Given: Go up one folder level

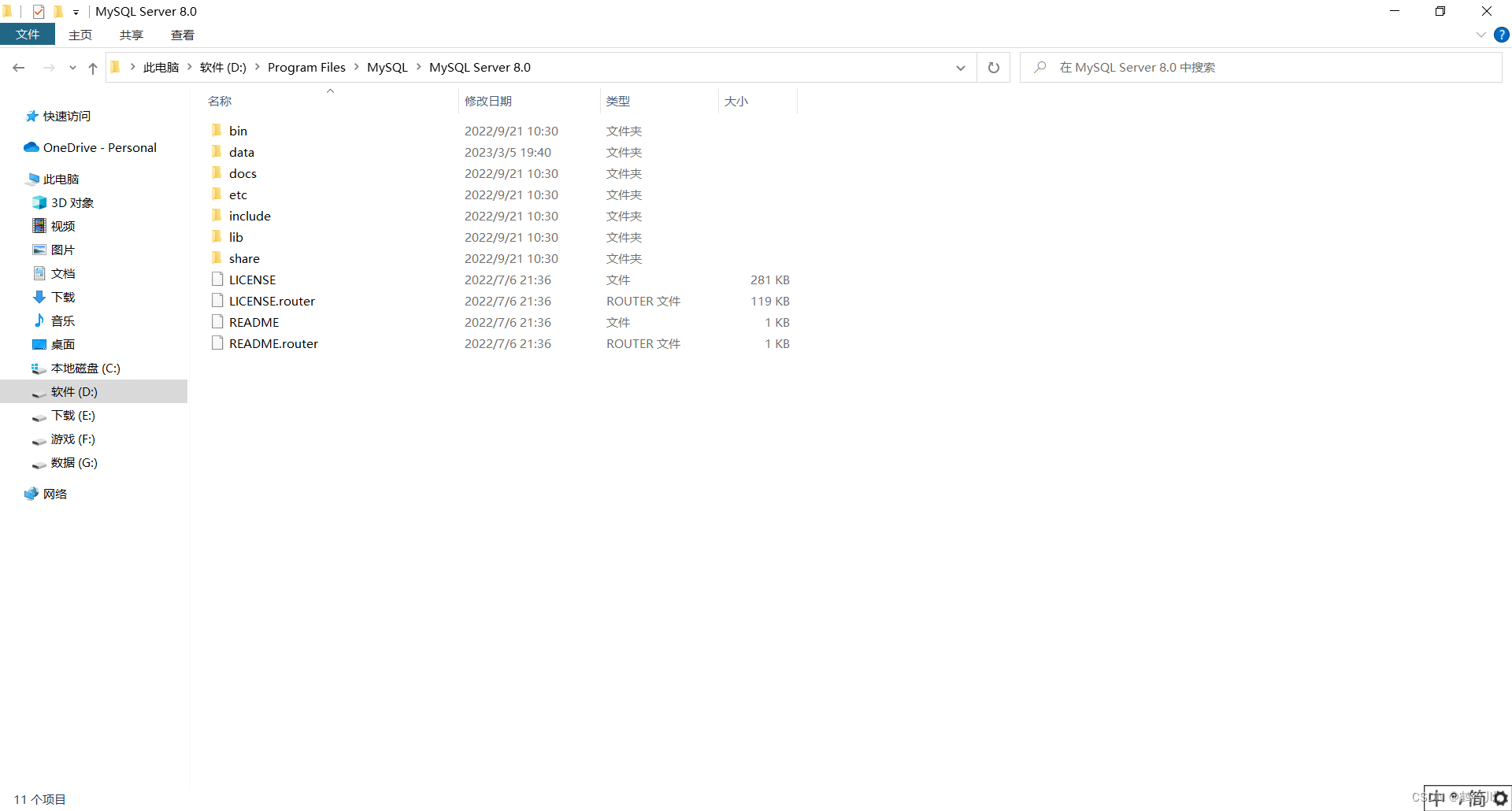Looking at the screenshot, I should [93, 68].
